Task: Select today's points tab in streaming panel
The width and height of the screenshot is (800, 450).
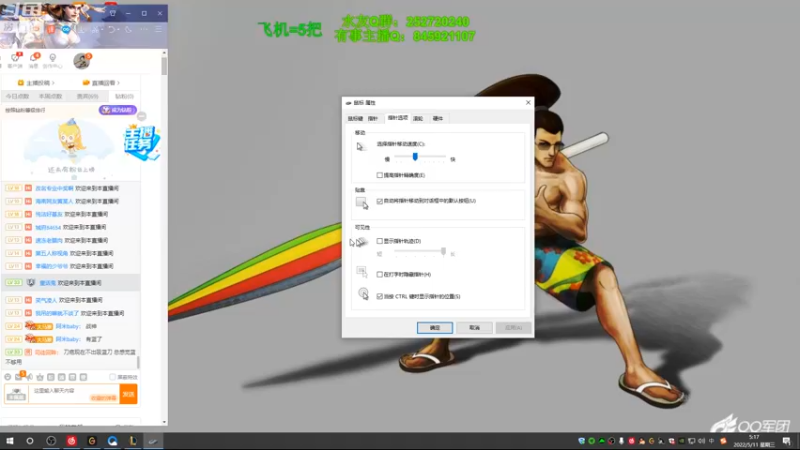Action: [x=17, y=96]
